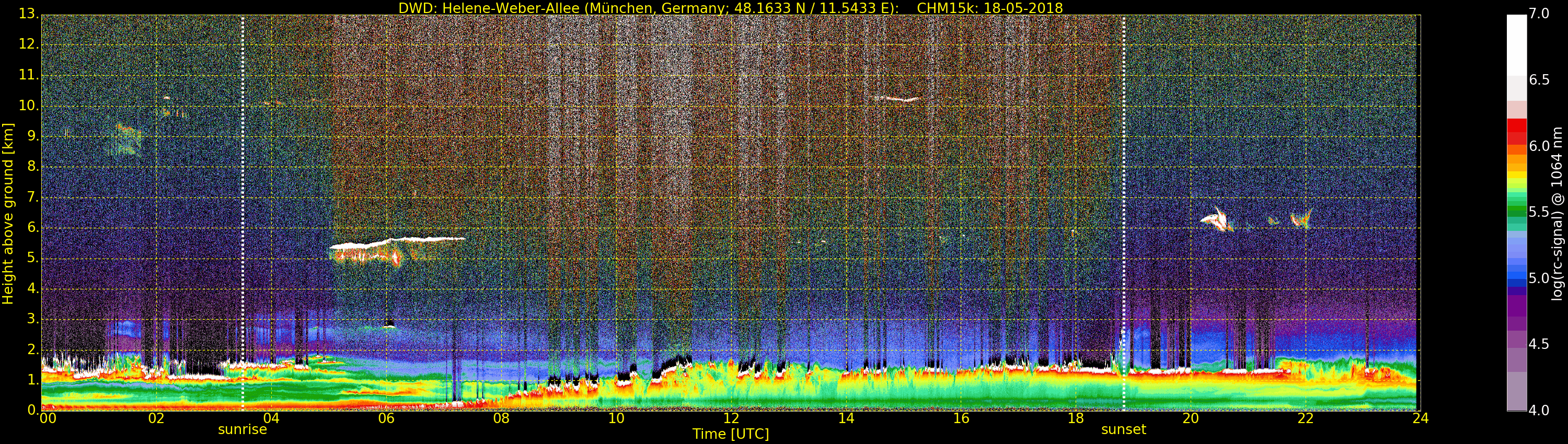Viewport: 1568px width, 444px height.
Task: Click the long white cloud layer near 5.5 km
Action: 396,241
